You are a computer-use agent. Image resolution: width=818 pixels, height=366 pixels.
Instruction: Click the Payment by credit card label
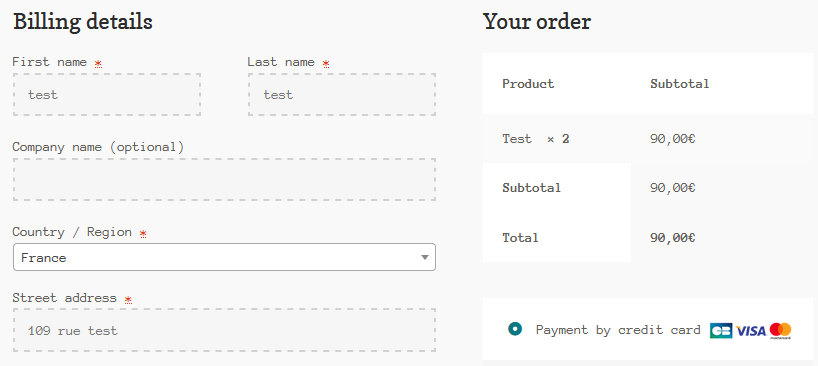[x=618, y=330]
